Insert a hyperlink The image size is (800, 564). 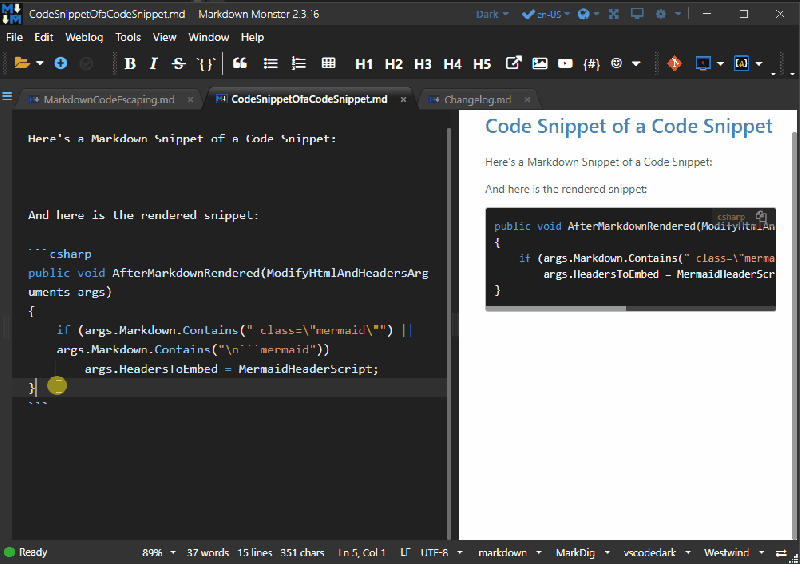coord(513,63)
